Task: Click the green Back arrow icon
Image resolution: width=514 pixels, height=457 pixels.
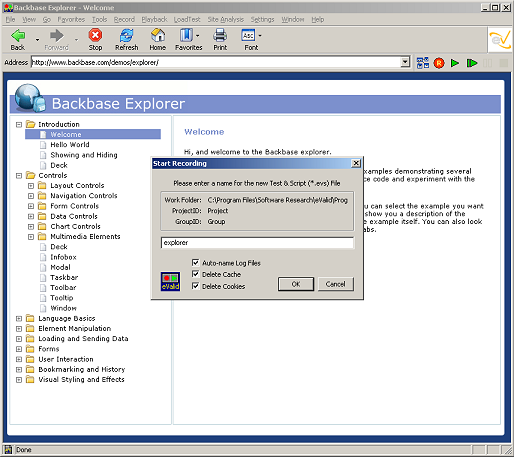Action: 18,35
